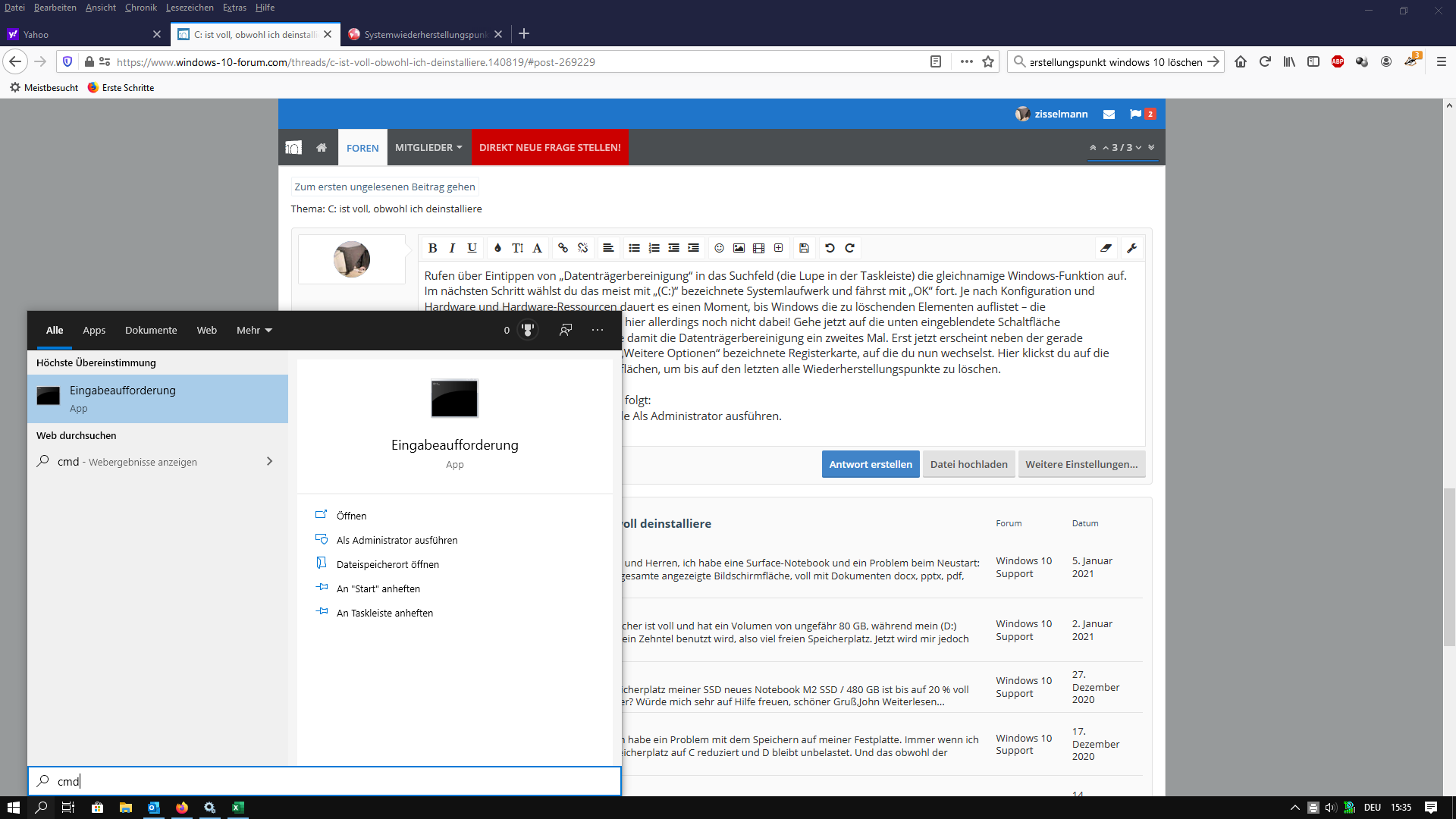
Task: Click the bookmark toggle icon in toolbar
Action: coord(988,62)
